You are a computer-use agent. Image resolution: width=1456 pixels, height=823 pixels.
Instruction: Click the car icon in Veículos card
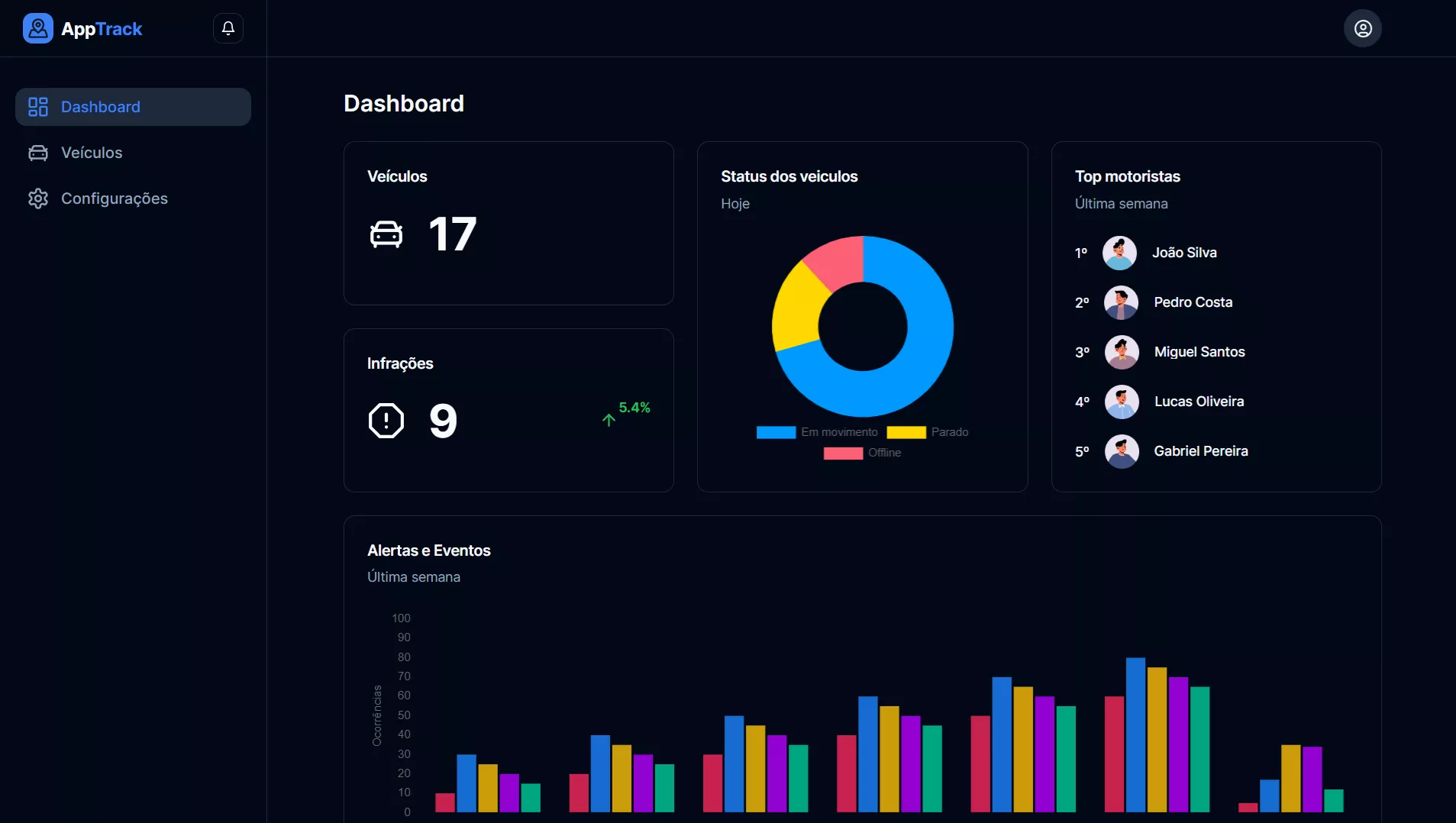click(x=386, y=234)
